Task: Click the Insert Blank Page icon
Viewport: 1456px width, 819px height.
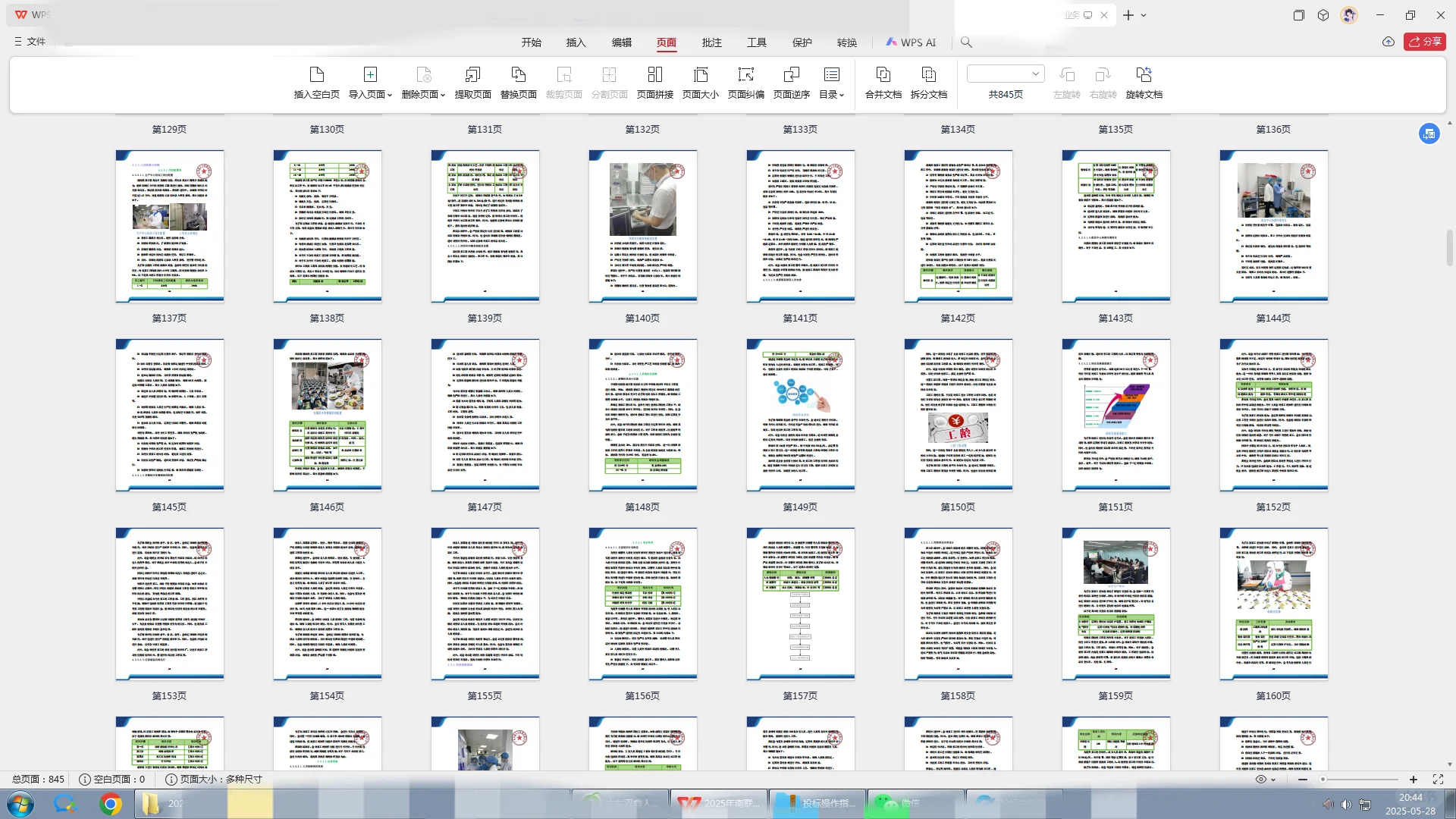Action: (316, 75)
